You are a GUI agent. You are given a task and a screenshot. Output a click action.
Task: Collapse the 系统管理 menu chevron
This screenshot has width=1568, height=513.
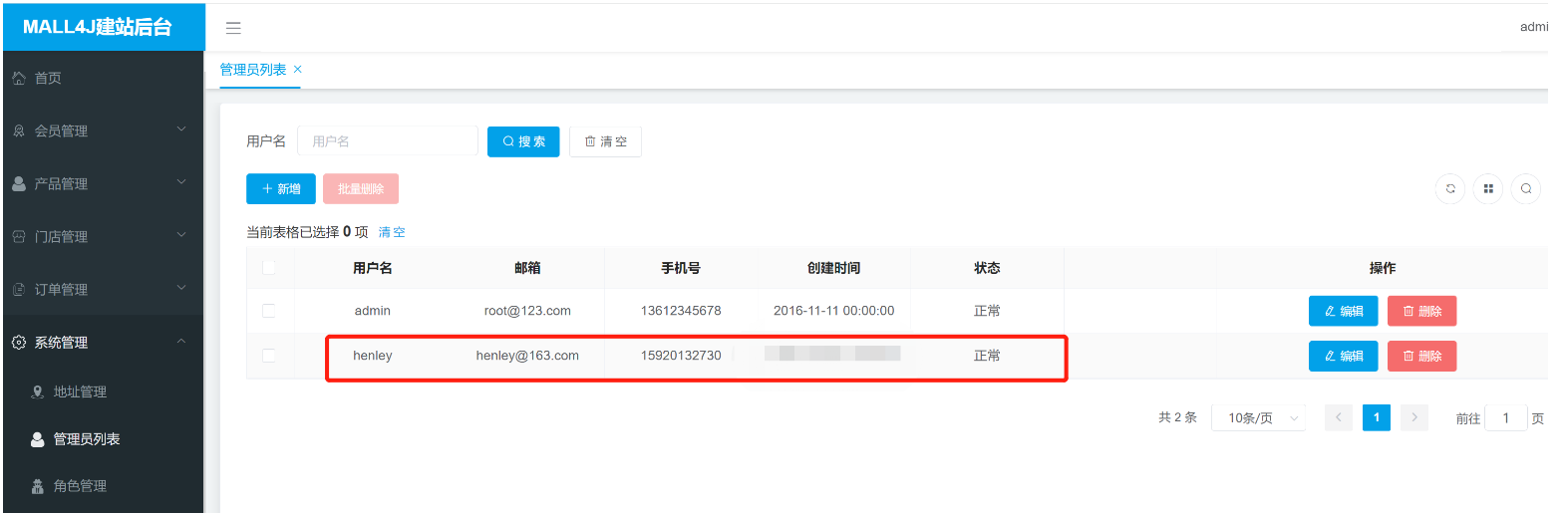(181, 341)
